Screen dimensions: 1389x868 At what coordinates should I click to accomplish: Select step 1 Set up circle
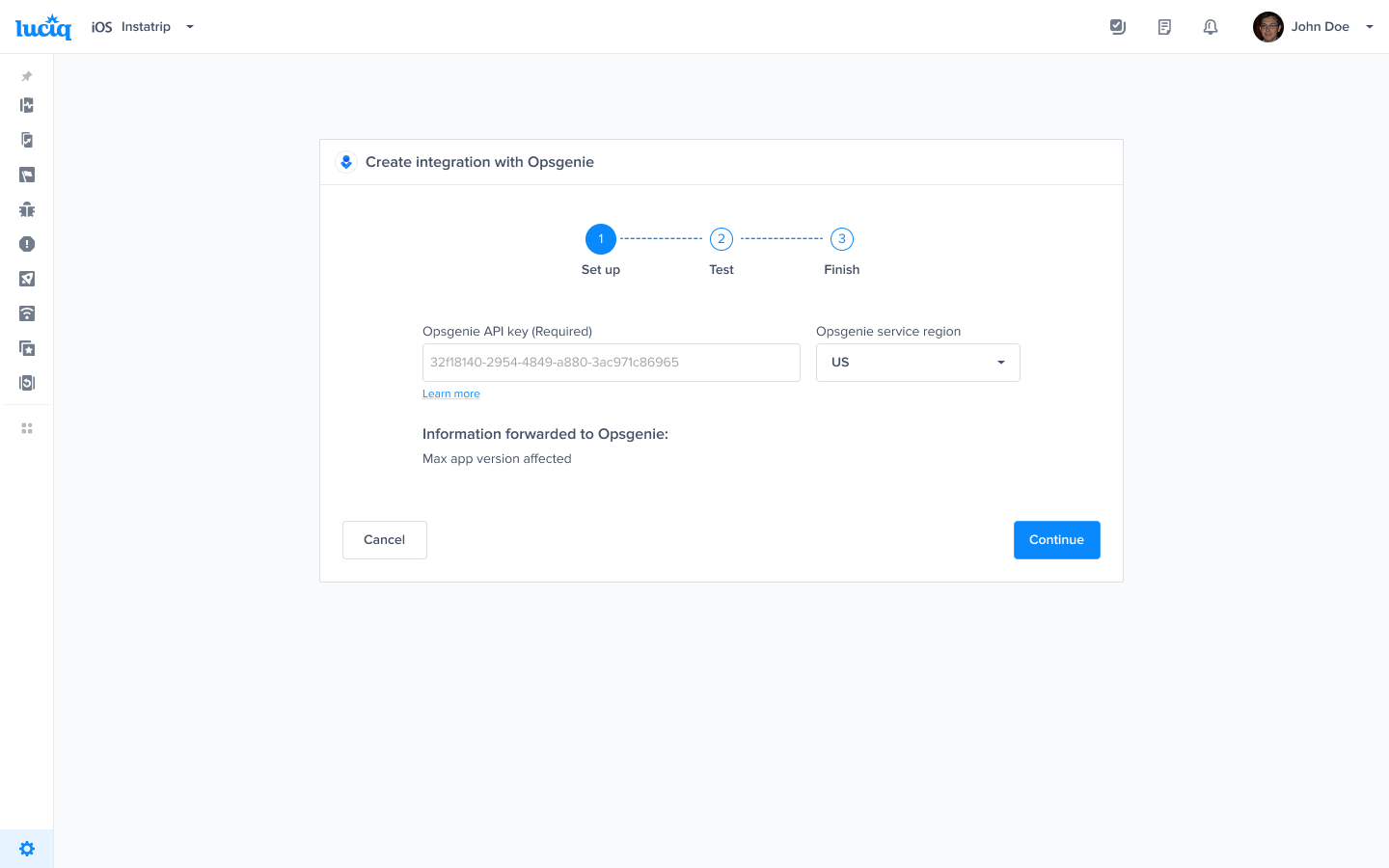tap(601, 239)
